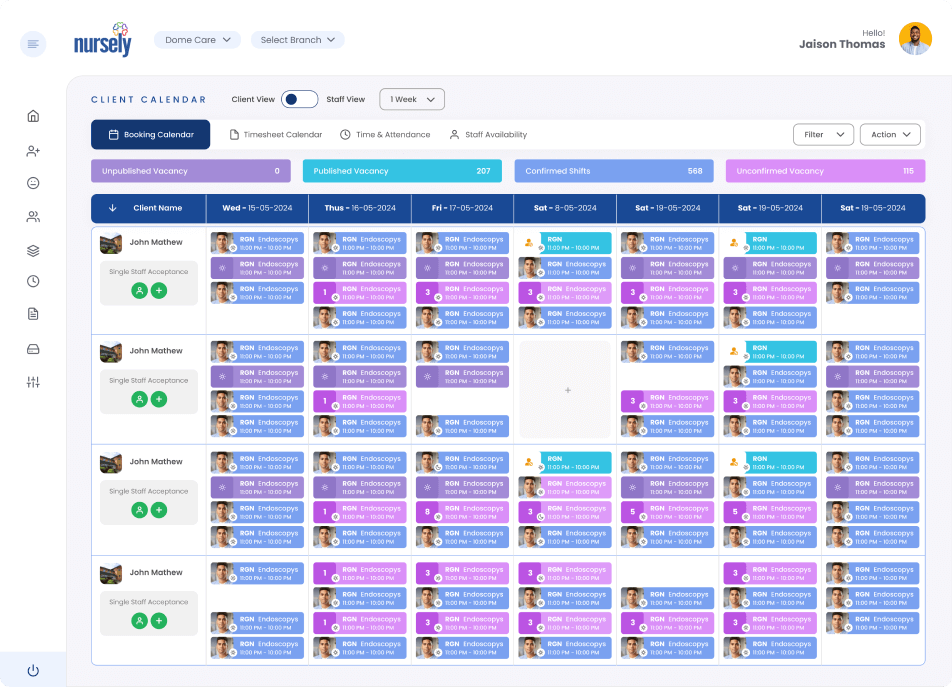Image resolution: width=952 pixels, height=687 pixels.
Task: Click the green person icon in top client row
Action: click(x=140, y=291)
